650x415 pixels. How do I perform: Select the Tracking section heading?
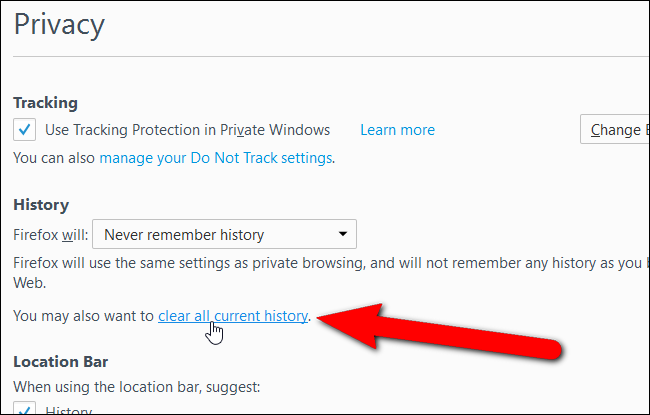click(x=45, y=103)
